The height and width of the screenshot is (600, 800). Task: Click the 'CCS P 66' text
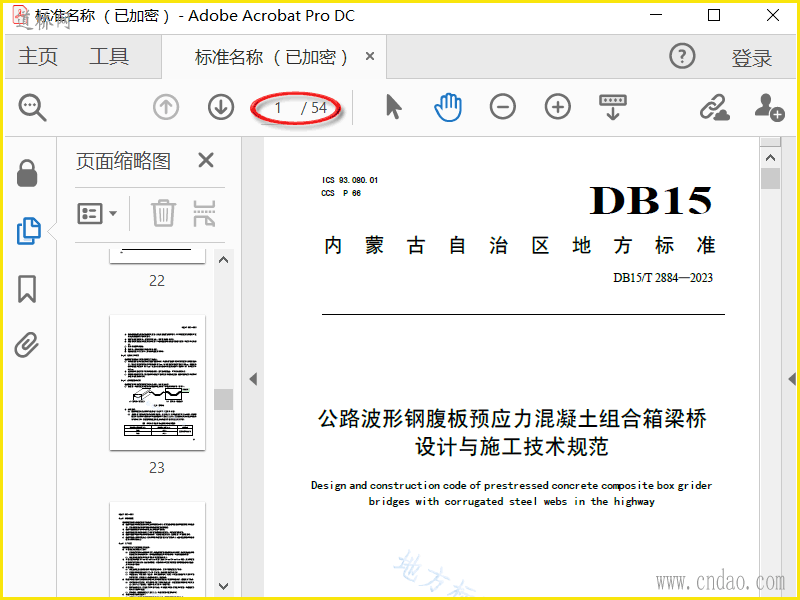pyautogui.click(x=341, y=193)
